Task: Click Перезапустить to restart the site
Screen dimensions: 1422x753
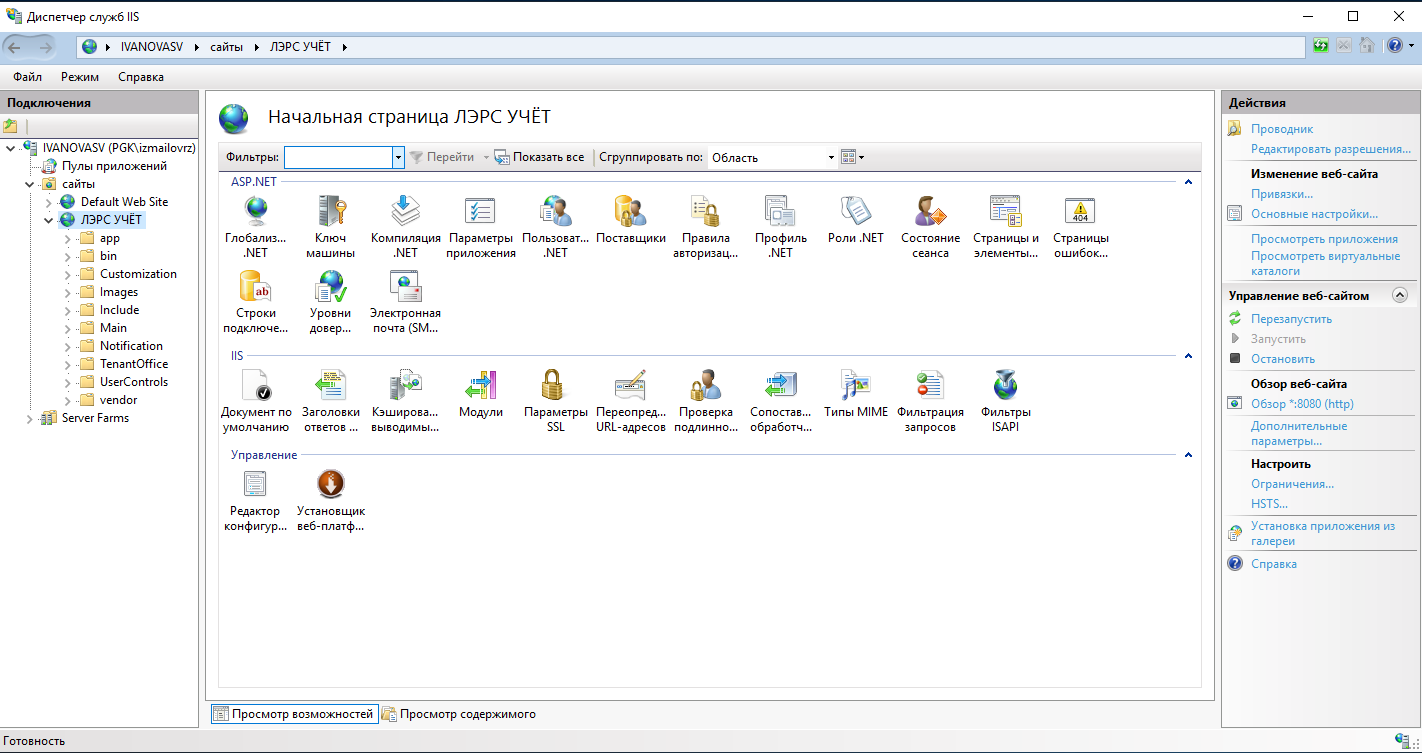Action: pos(1291,319)
